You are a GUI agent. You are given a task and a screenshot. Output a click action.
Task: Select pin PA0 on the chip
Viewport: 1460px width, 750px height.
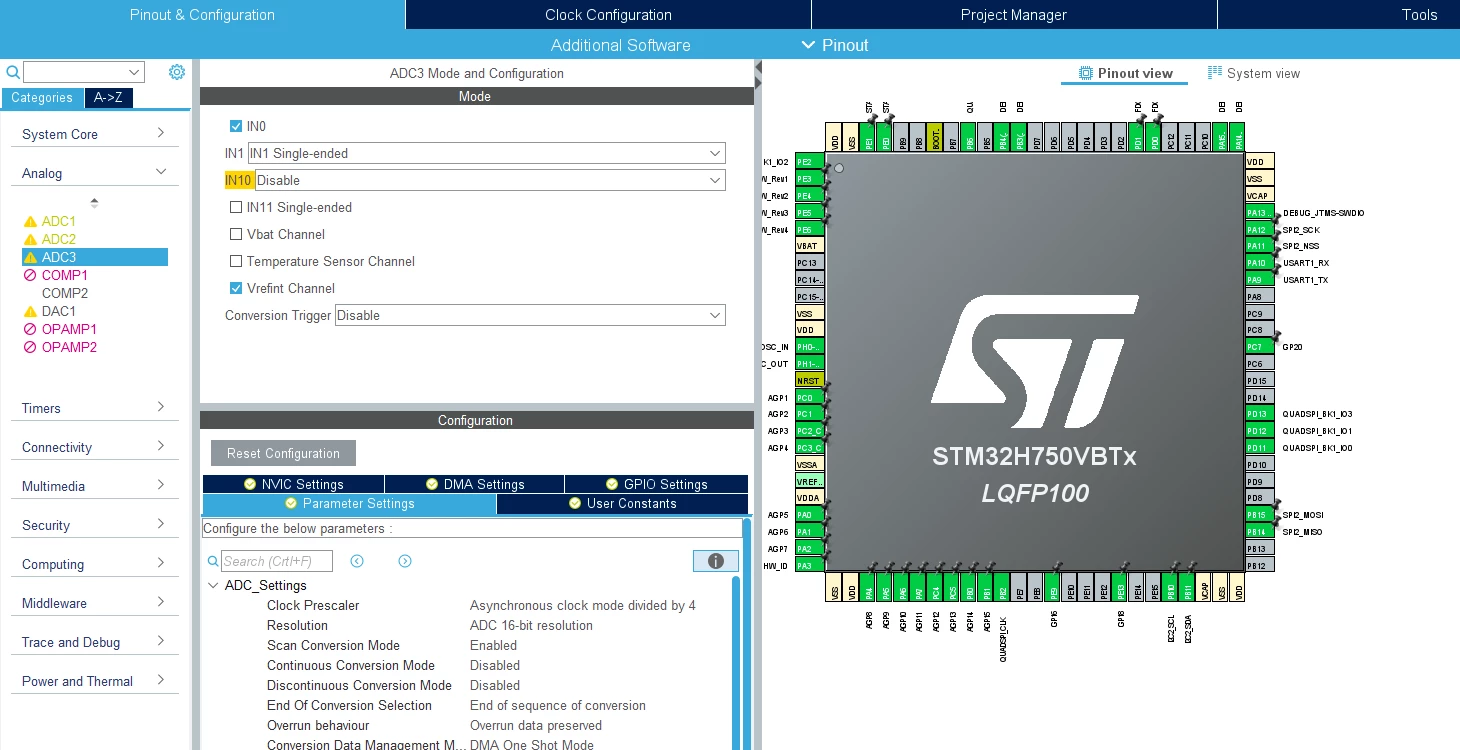coord(810,515)
